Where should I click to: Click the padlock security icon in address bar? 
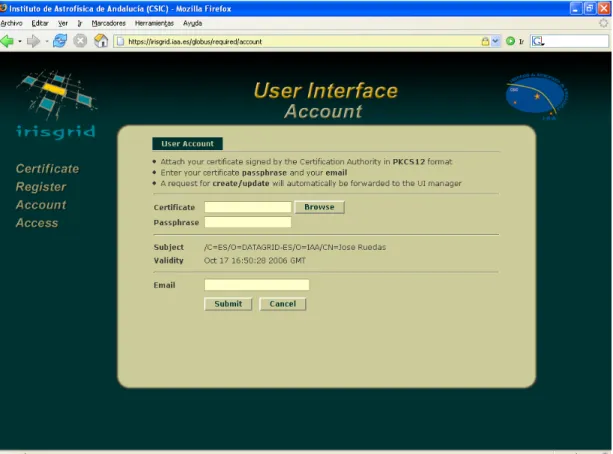[485, 41]
